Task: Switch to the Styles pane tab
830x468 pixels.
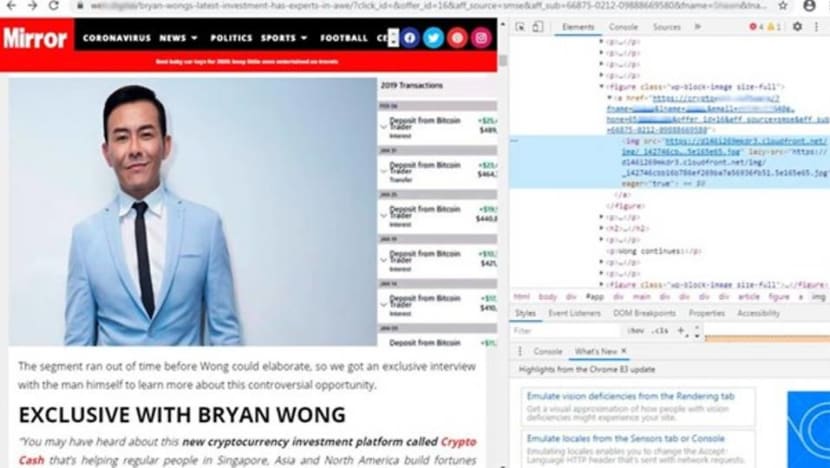Action: (x=525, y=313)
